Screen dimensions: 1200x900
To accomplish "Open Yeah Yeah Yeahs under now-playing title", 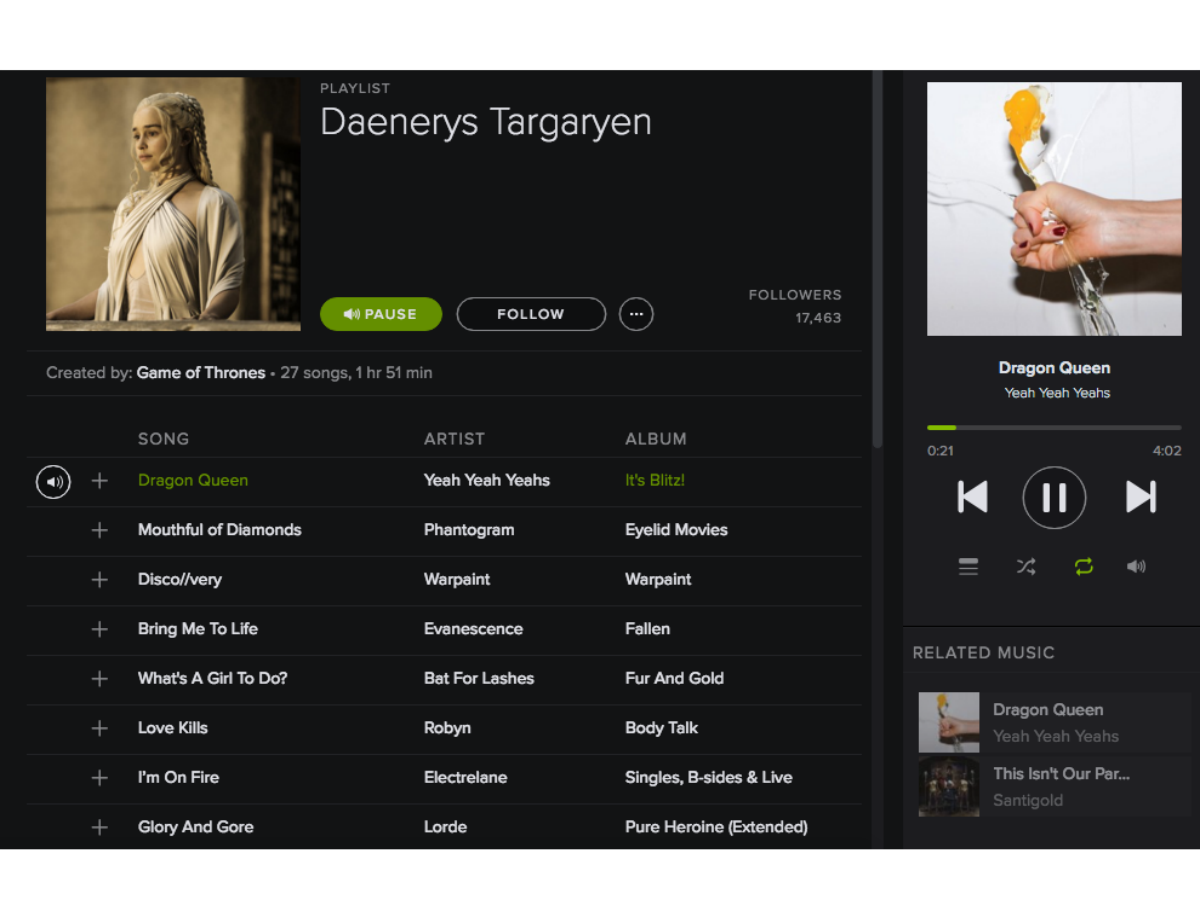I will (x=1057, y=393).
